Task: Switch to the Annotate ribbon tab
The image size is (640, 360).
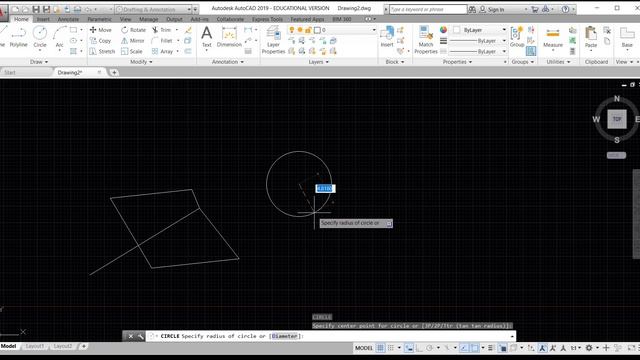Action: pos(68,19)
